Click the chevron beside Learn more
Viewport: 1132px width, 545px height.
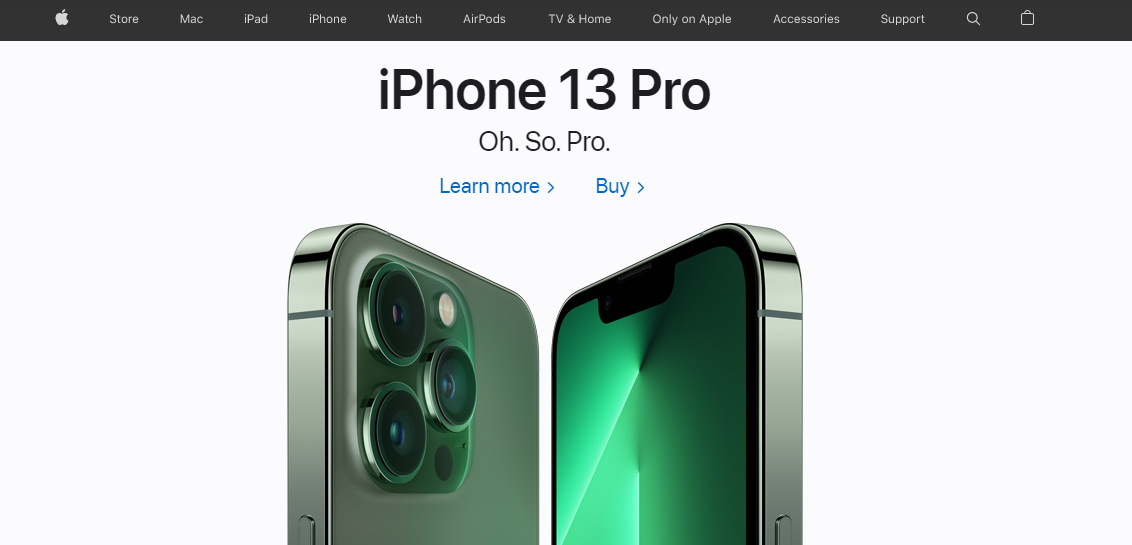tap(551, 188)
